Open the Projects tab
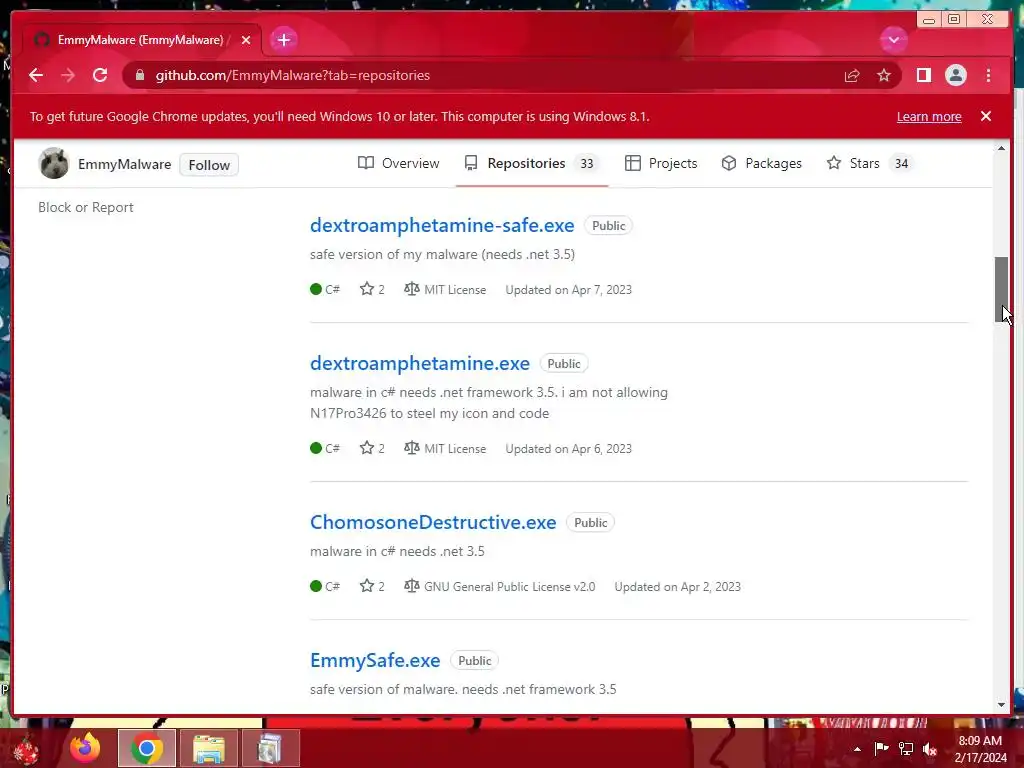The width and height of the screenshot is (1024, 768). click(661, 163)
